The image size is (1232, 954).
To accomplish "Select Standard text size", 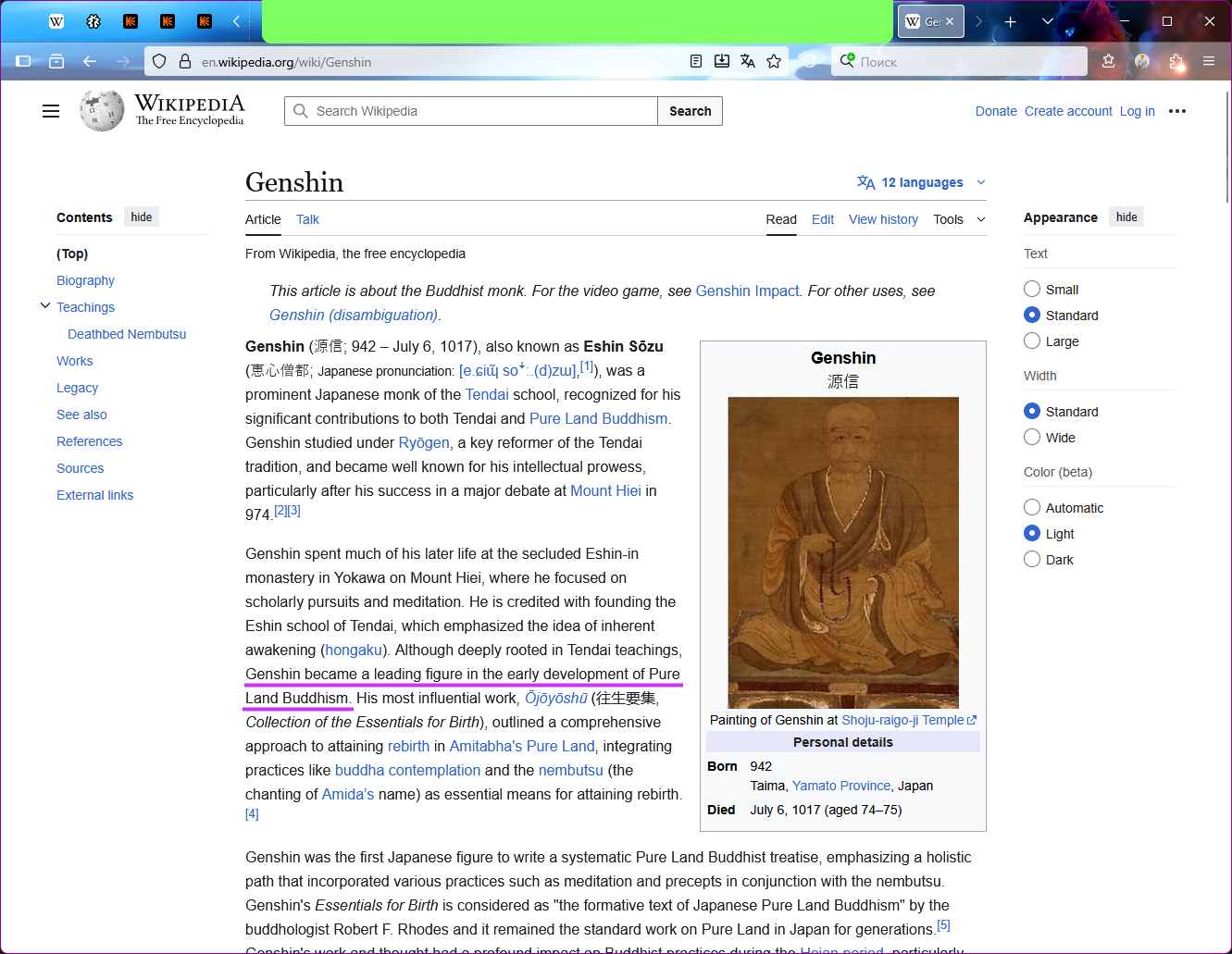I will (x=1032, y=315).
